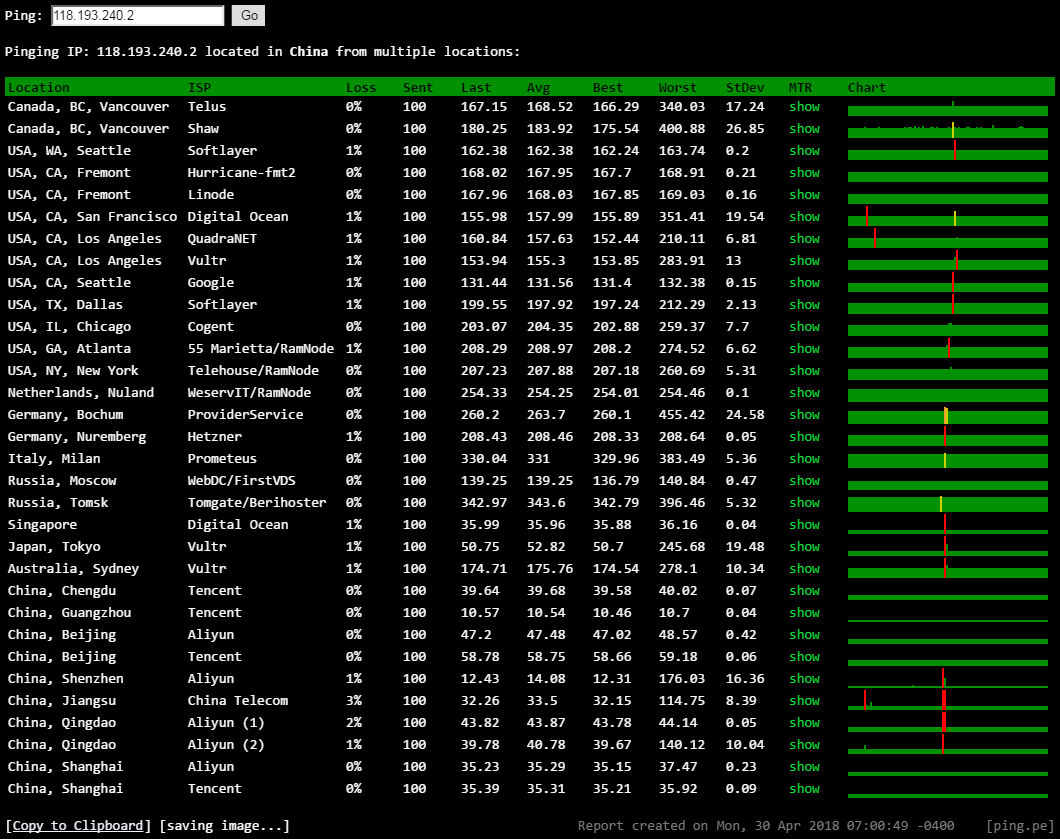Screen dimensions: 1060x839
Task: Click the chart for Russia, Tomsk row
Action: (x=947, y=504)
